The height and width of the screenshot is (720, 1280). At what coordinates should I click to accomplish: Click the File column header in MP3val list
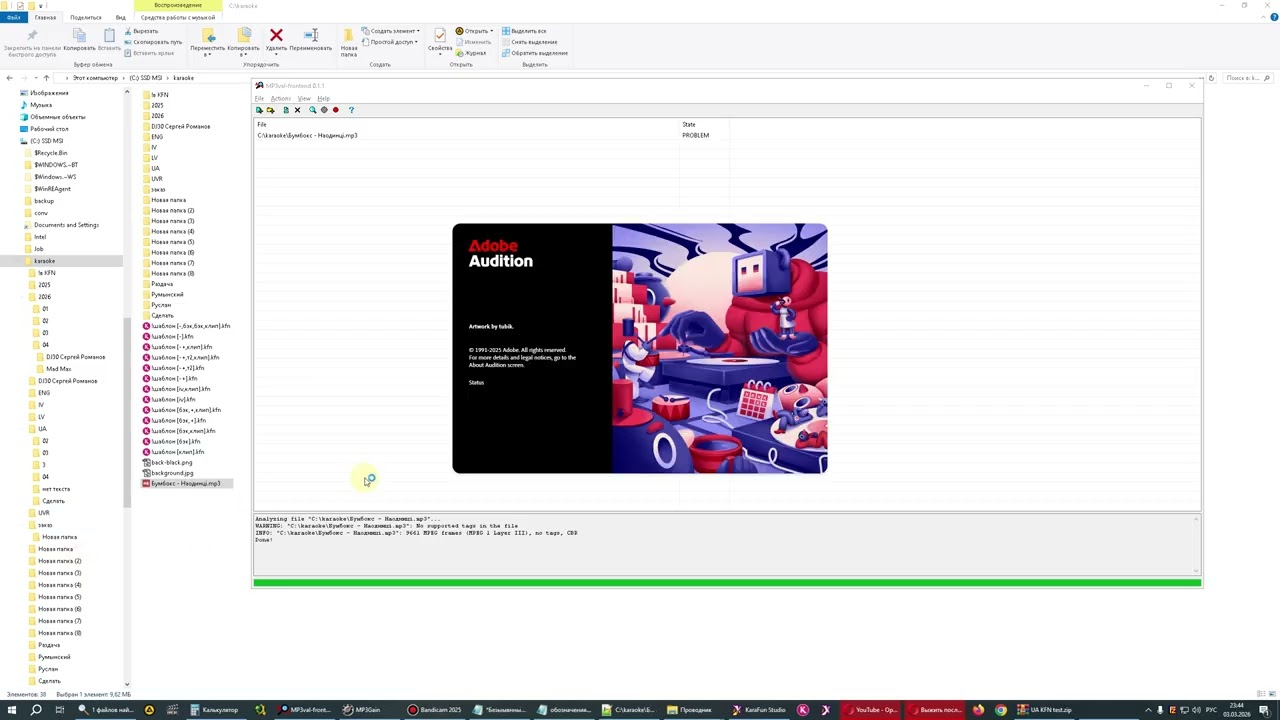click(x=467, y=124)
